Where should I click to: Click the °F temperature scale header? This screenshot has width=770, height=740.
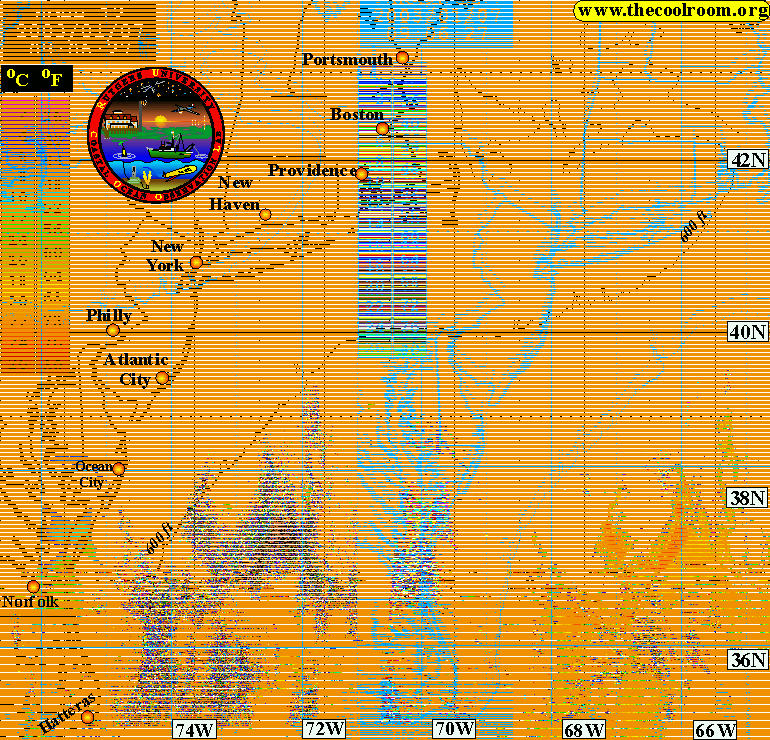(52, 79)
